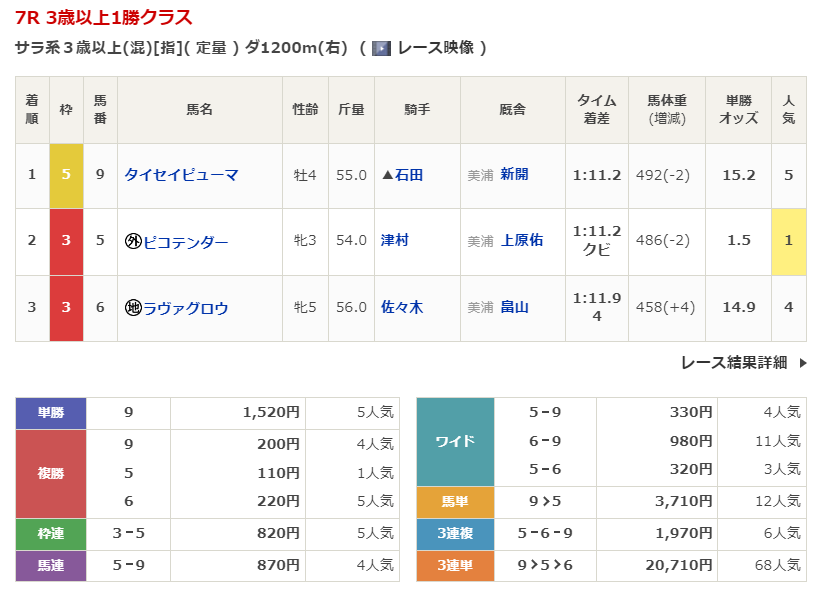Click the yellow frame 5 color box

click(66, 175)
